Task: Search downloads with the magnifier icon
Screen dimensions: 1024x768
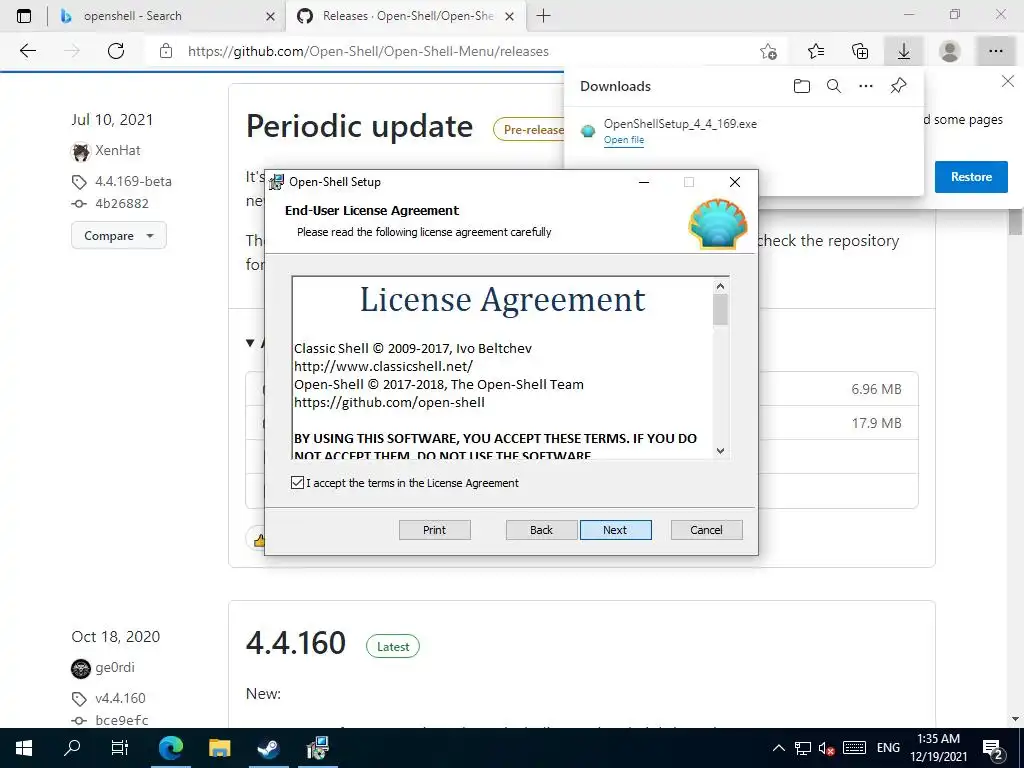Action: click(834, 86)
